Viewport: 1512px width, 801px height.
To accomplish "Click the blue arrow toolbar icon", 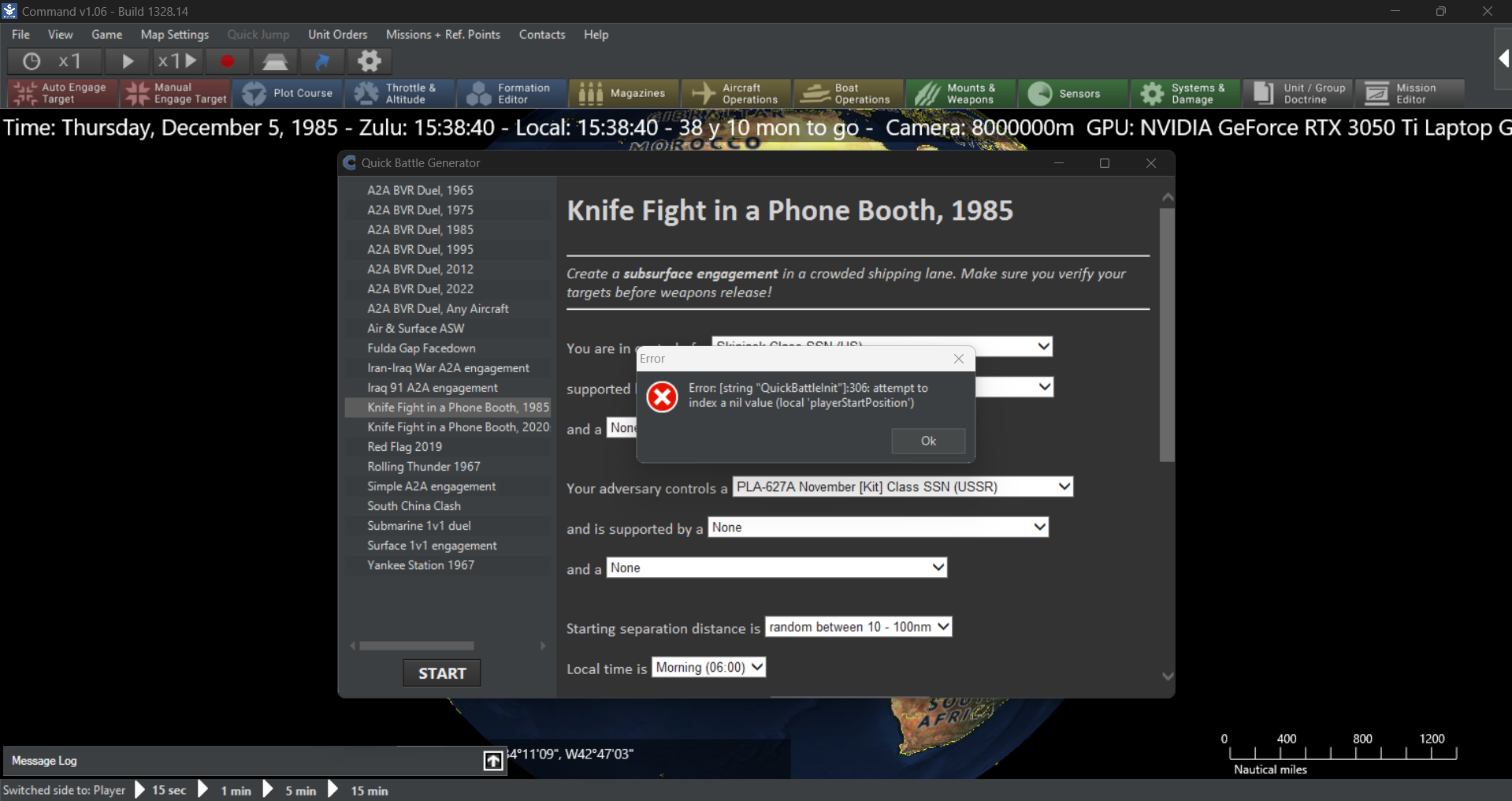I will tap(322, 61).
